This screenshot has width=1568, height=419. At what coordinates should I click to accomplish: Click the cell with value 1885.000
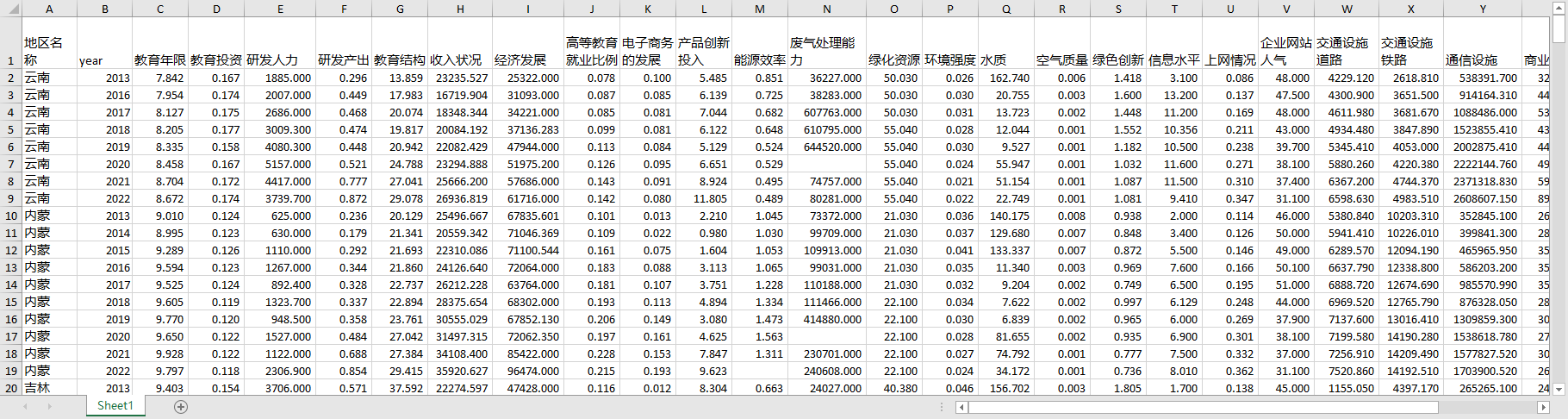(x=281, y=78)
